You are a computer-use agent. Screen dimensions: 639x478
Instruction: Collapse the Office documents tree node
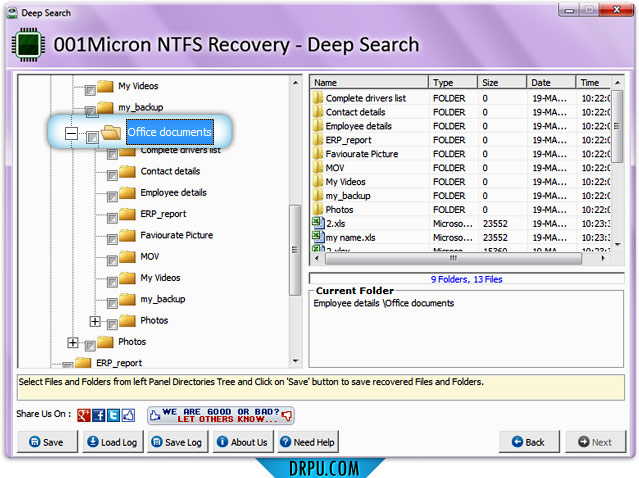pyautogui.click(x=70, y=133)
